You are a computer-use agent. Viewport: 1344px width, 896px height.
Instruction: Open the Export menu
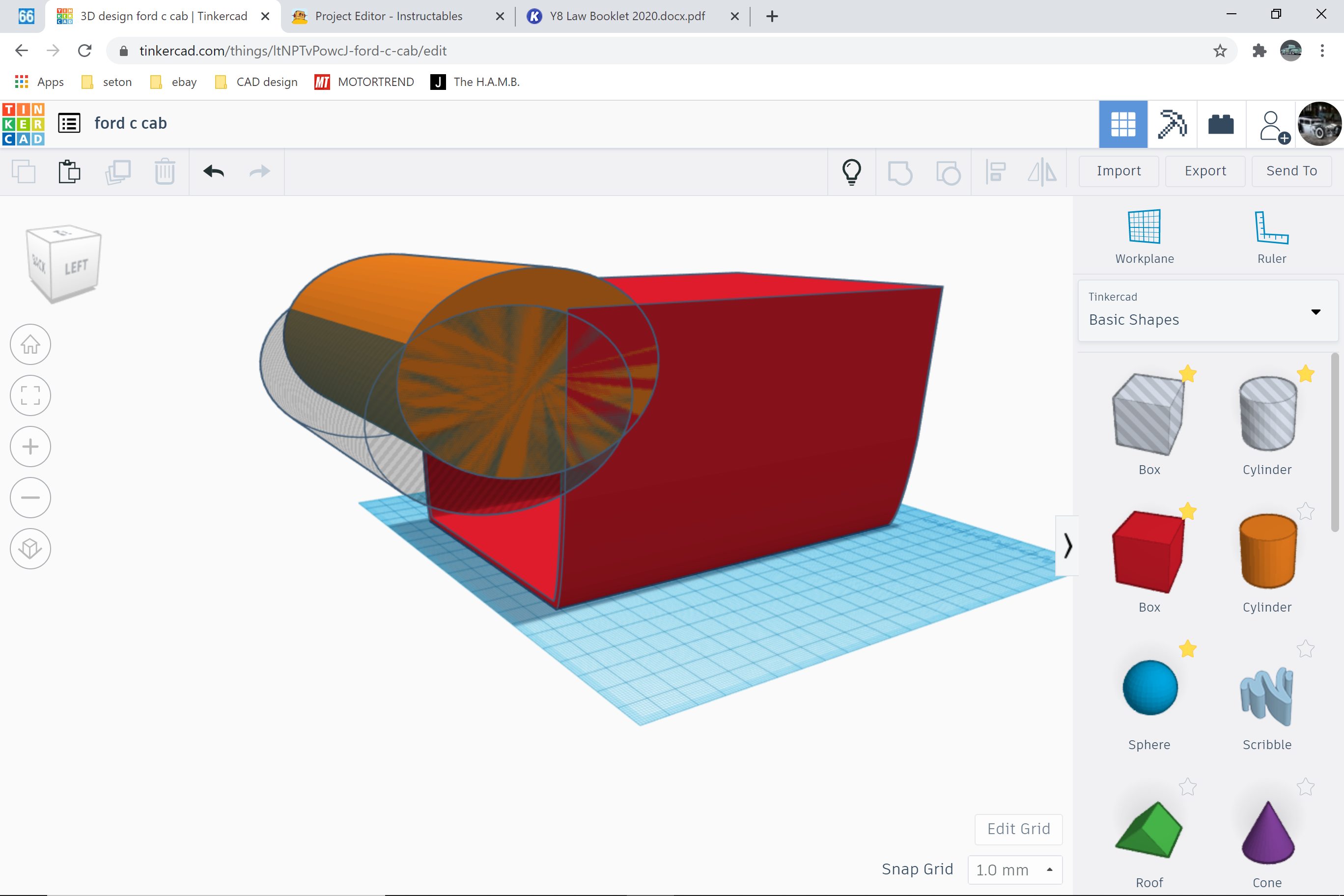1205,170
